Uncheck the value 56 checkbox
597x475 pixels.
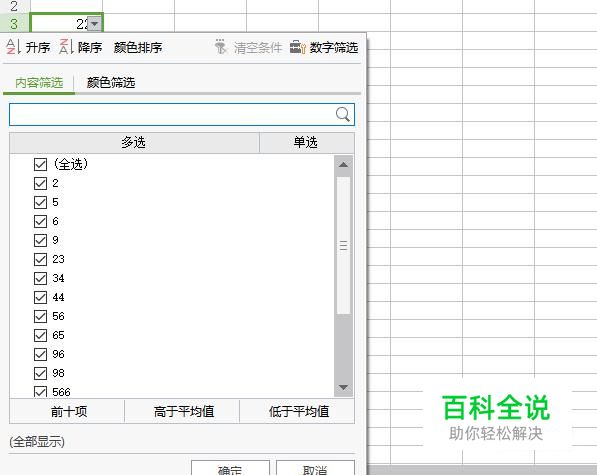tap(40, 317)
